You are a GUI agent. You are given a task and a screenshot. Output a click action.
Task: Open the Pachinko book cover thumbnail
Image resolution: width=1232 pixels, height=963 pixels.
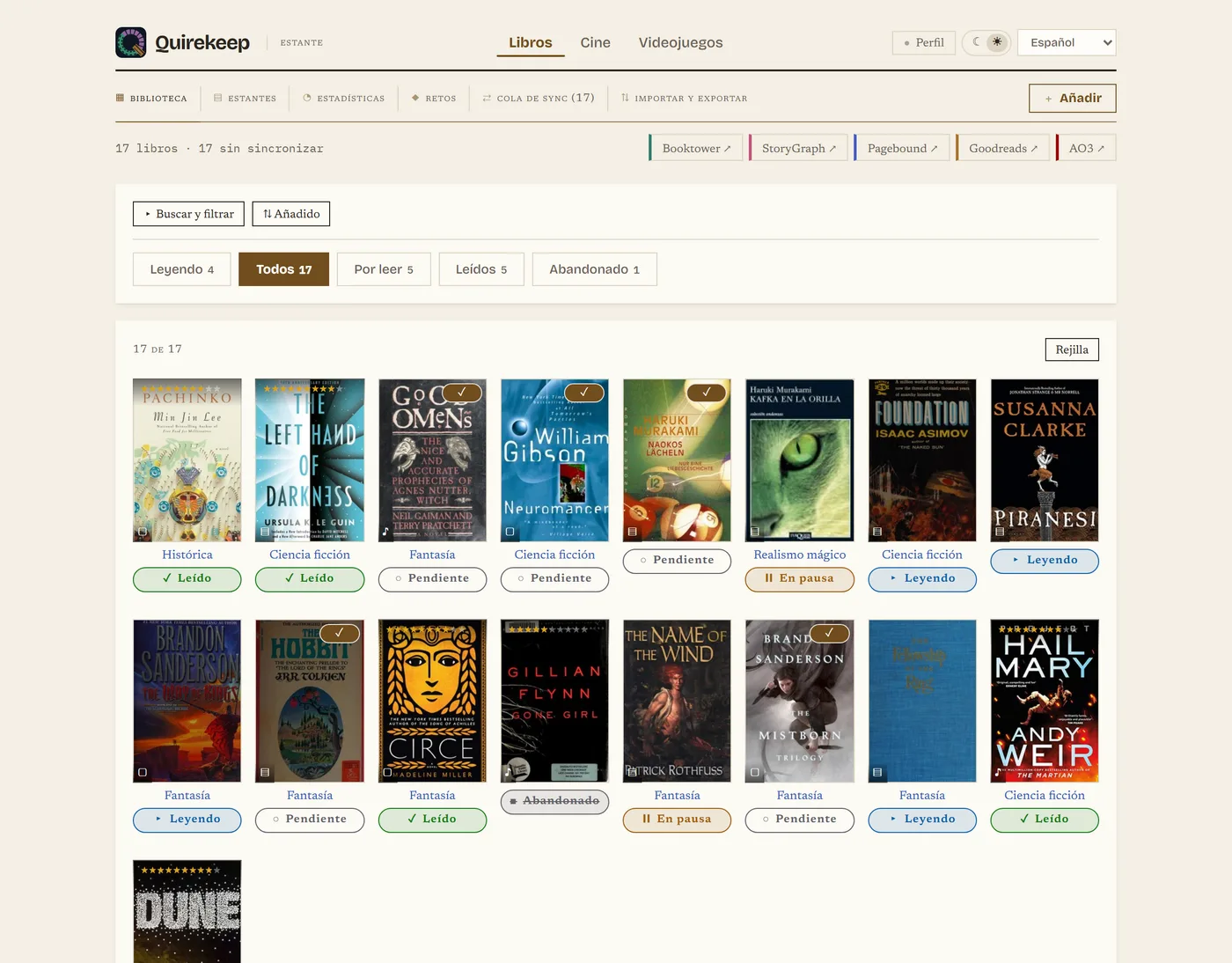tap(187, 460)
